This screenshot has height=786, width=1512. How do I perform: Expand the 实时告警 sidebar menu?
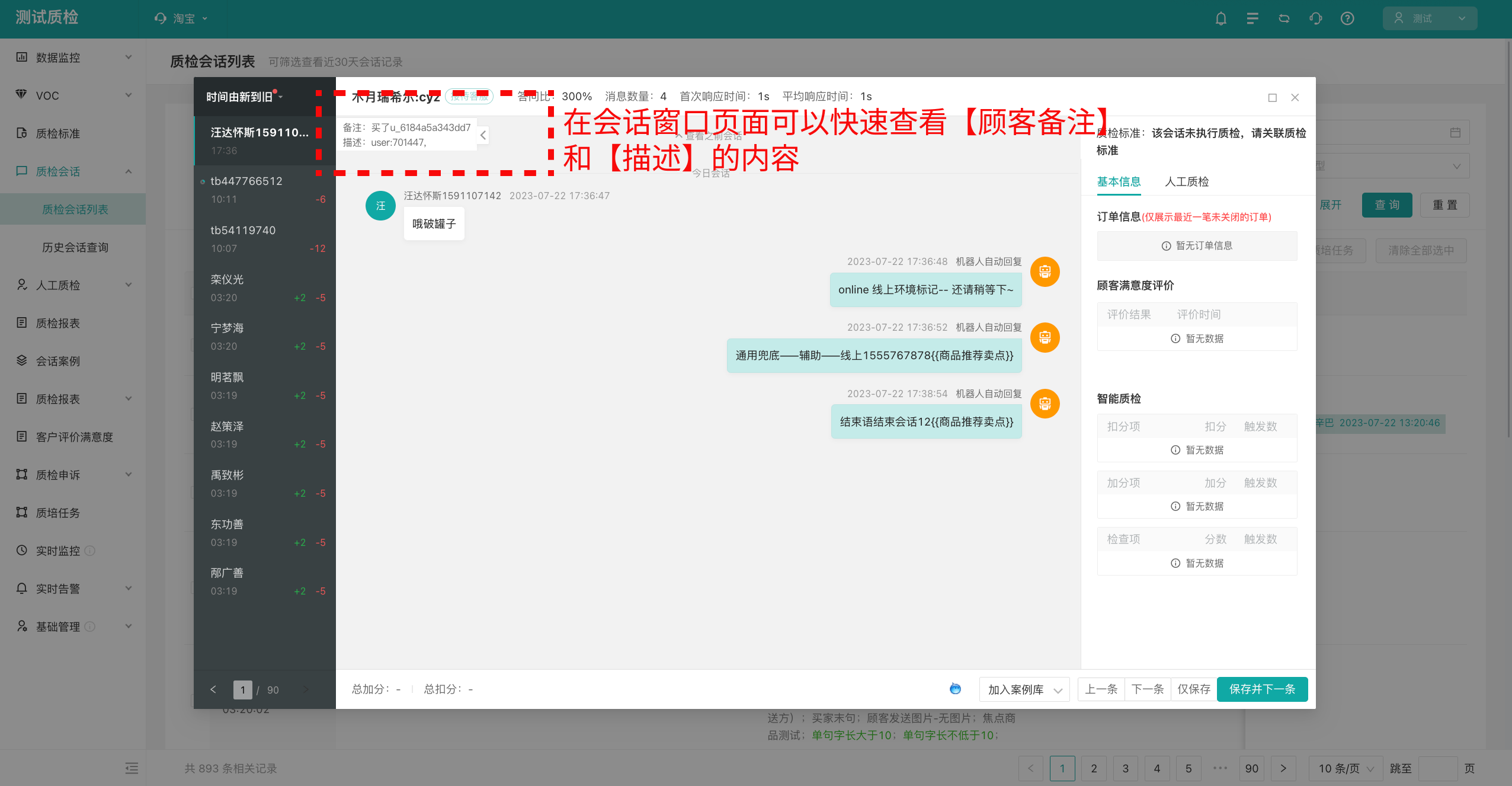coord(73,589)
